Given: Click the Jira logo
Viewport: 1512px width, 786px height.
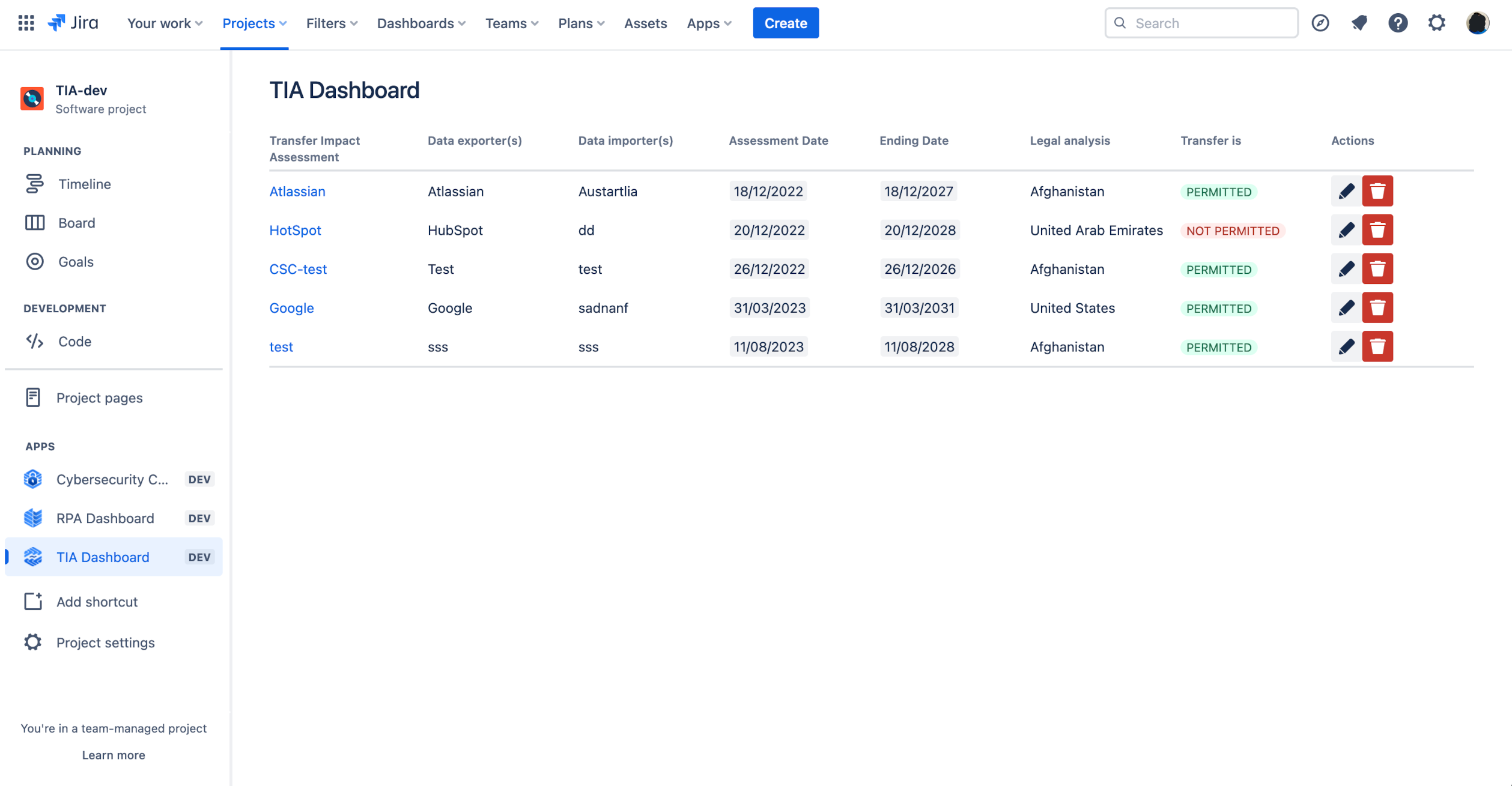Looking at the screenshot, I should pyautogui.click(x=73, y=23).
